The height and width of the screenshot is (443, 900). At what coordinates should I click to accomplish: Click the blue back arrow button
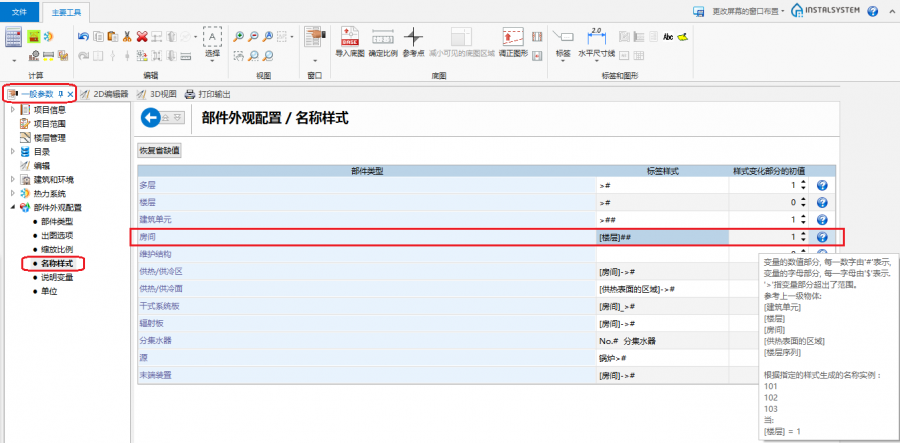pos(151,118)
